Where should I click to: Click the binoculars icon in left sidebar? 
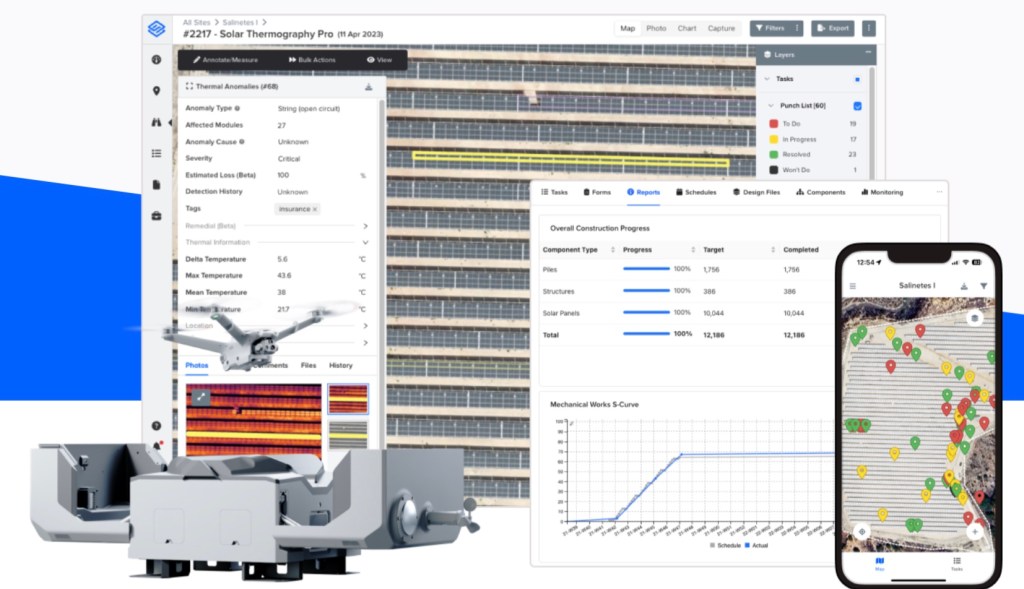click(156, 122)
